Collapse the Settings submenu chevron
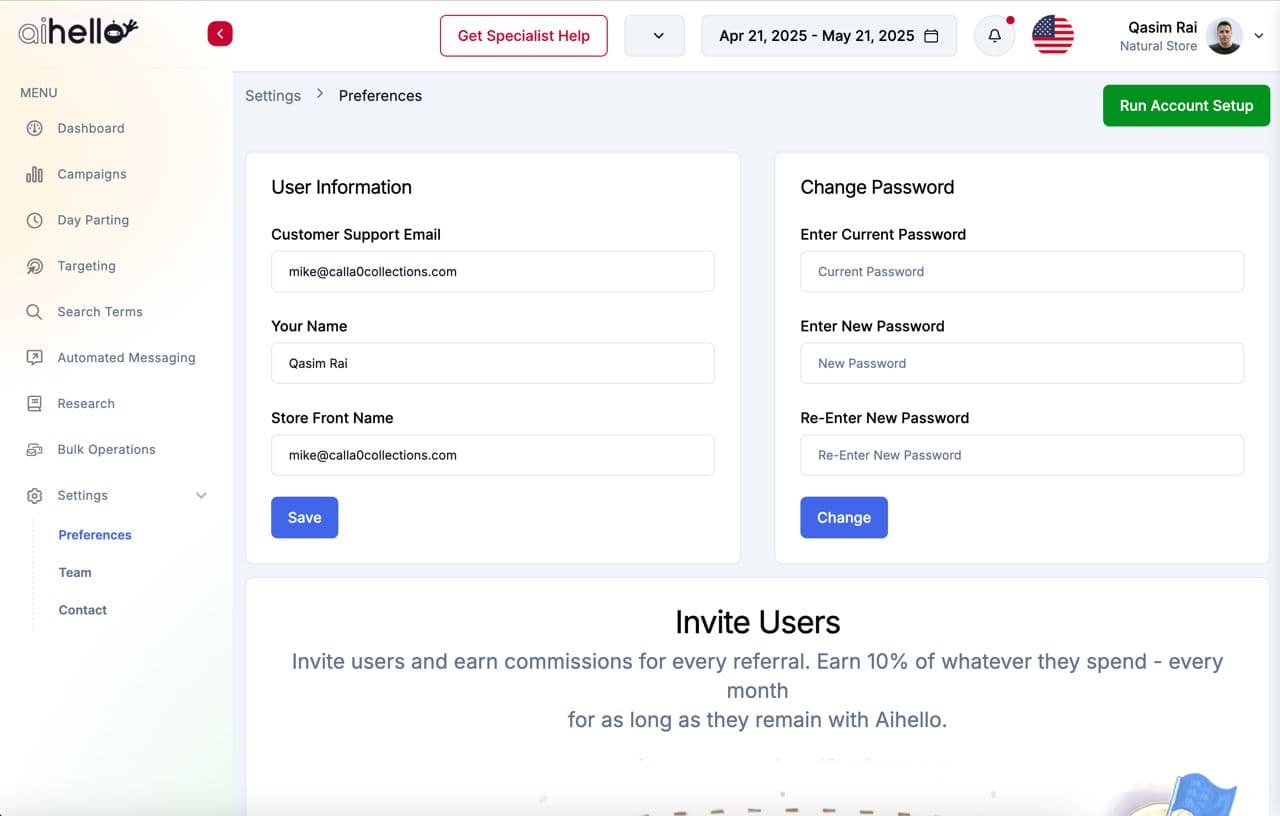The width and height of the screenshot is (1280, 816). pyautogui.click(x=201, y=496)
